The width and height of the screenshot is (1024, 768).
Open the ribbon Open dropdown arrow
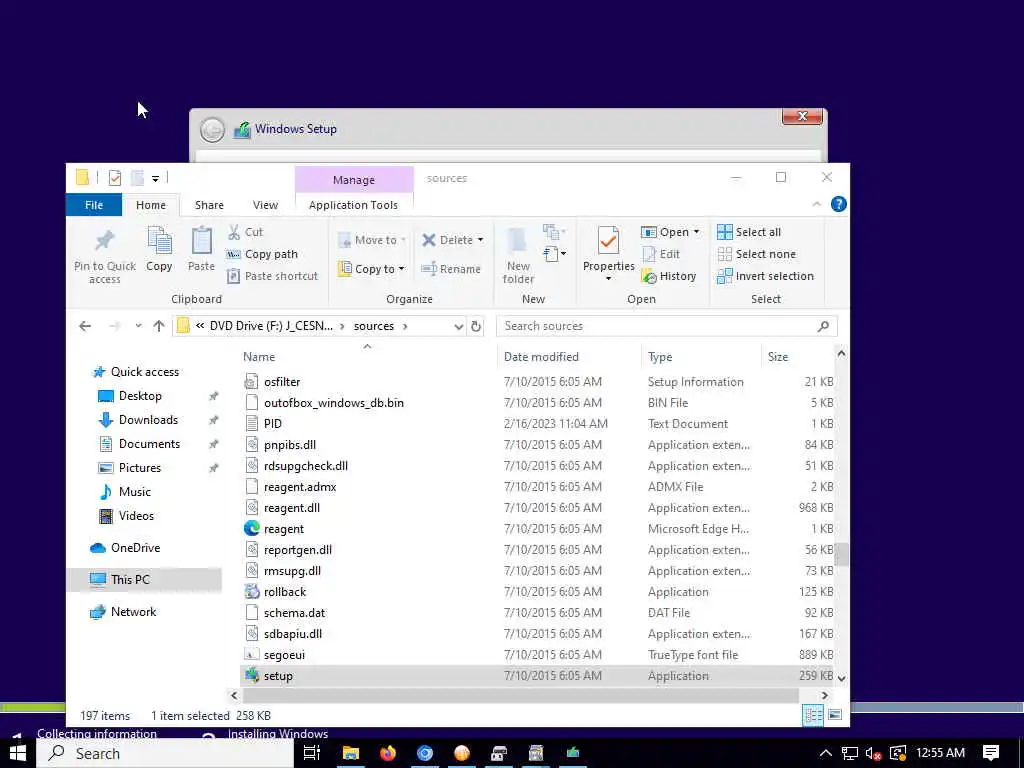pos(696,232)
